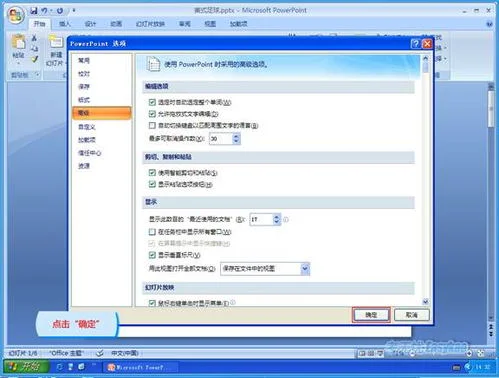This screenshot has height=378, width=499.
Task: Click the dialog scrollbar down arrow
Action: tap(425, 302)
